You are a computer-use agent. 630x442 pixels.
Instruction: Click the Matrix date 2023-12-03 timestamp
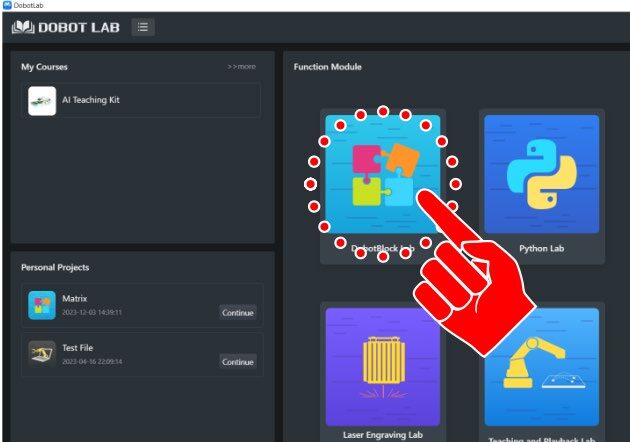[92, 312]
